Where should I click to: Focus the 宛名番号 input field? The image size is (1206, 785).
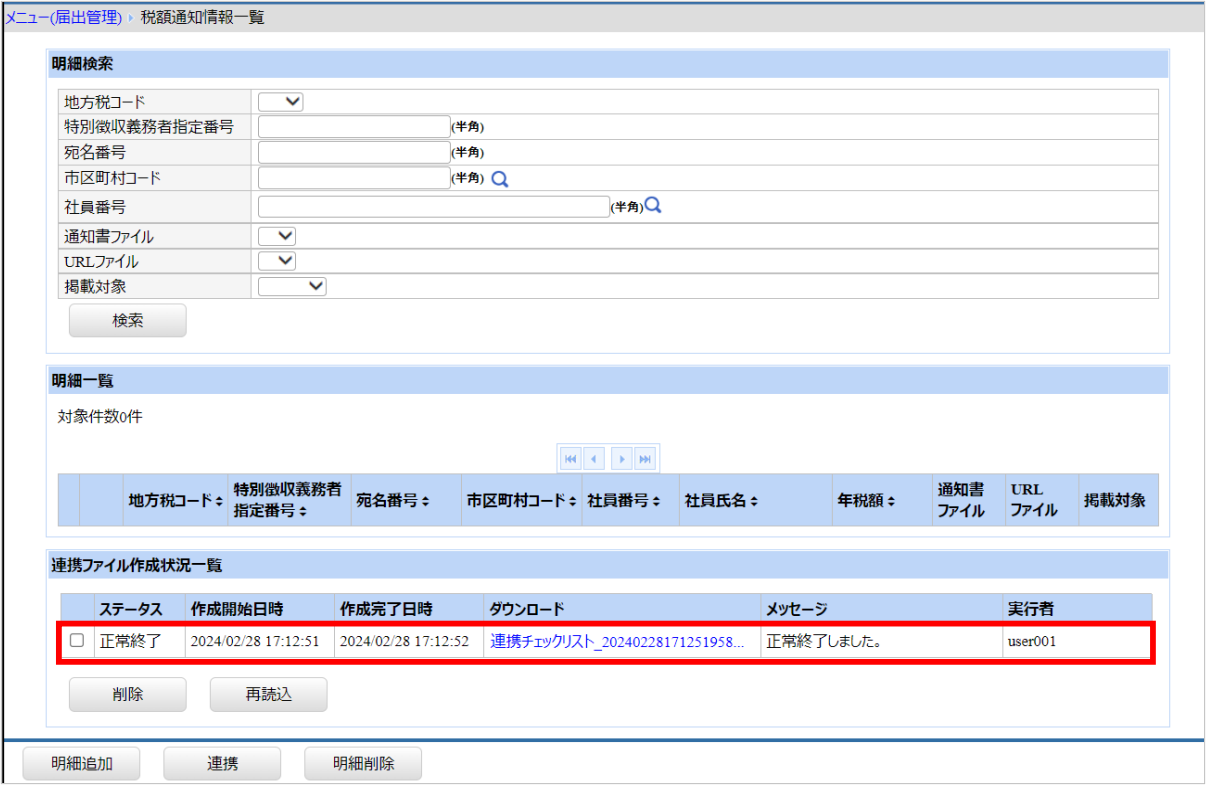point(354,152)
